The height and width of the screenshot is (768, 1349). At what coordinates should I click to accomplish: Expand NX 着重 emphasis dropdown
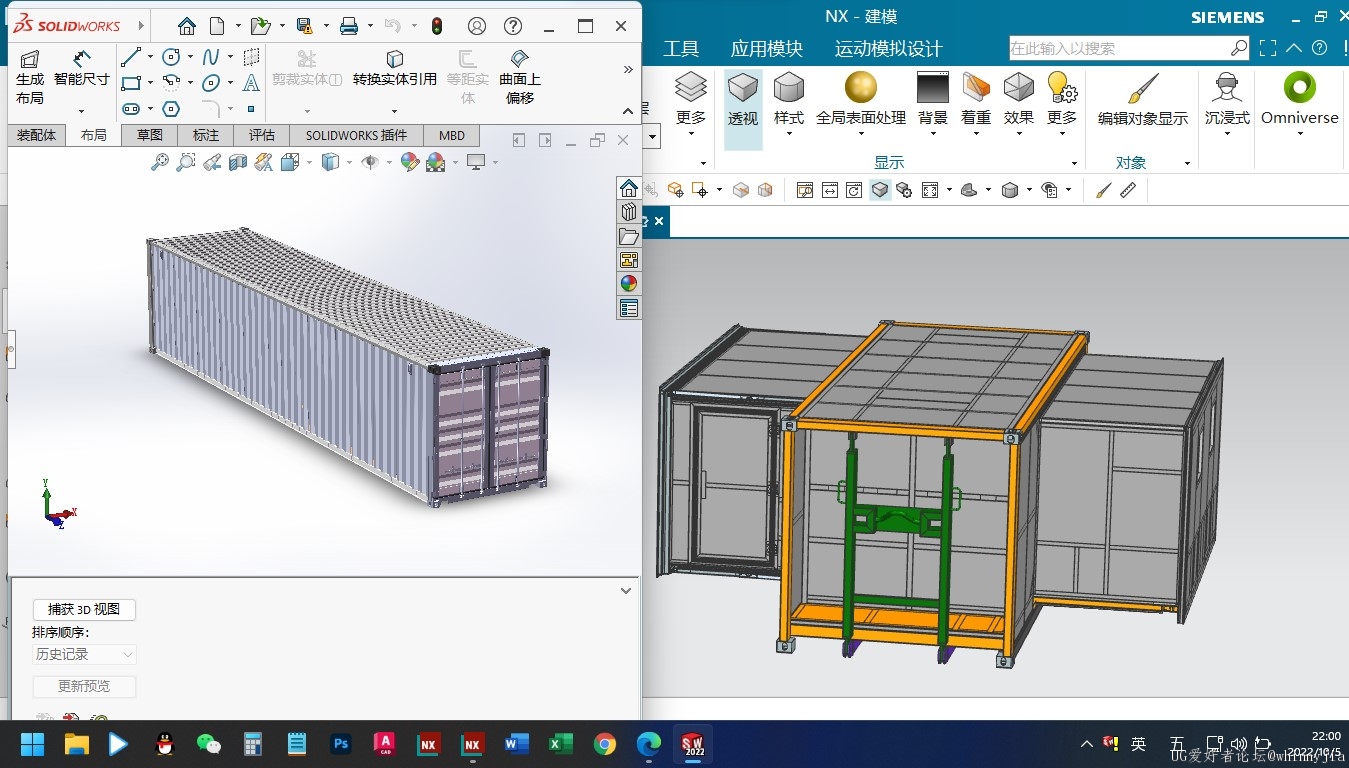[x=976, y=135]
